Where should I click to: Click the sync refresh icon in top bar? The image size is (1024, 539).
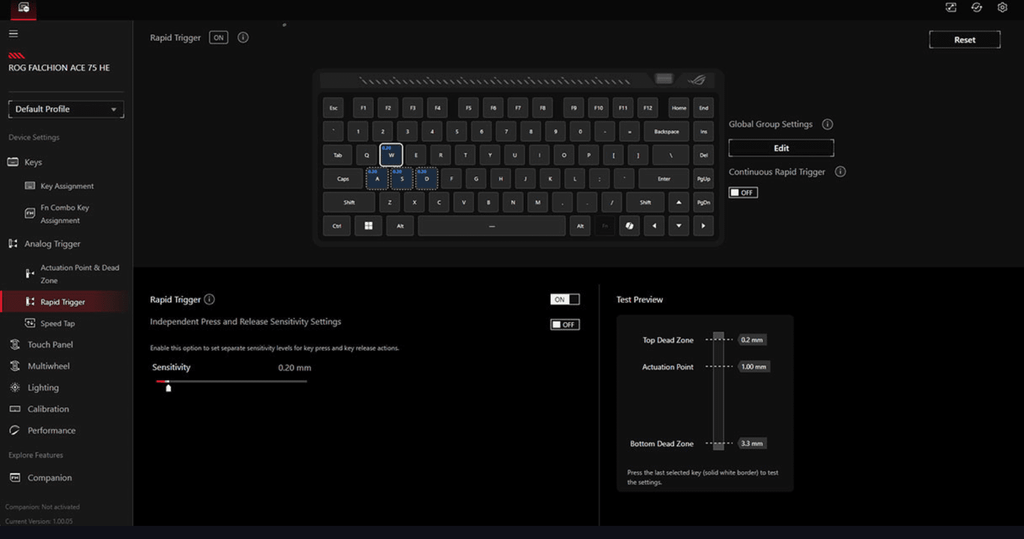coord(976,7)
